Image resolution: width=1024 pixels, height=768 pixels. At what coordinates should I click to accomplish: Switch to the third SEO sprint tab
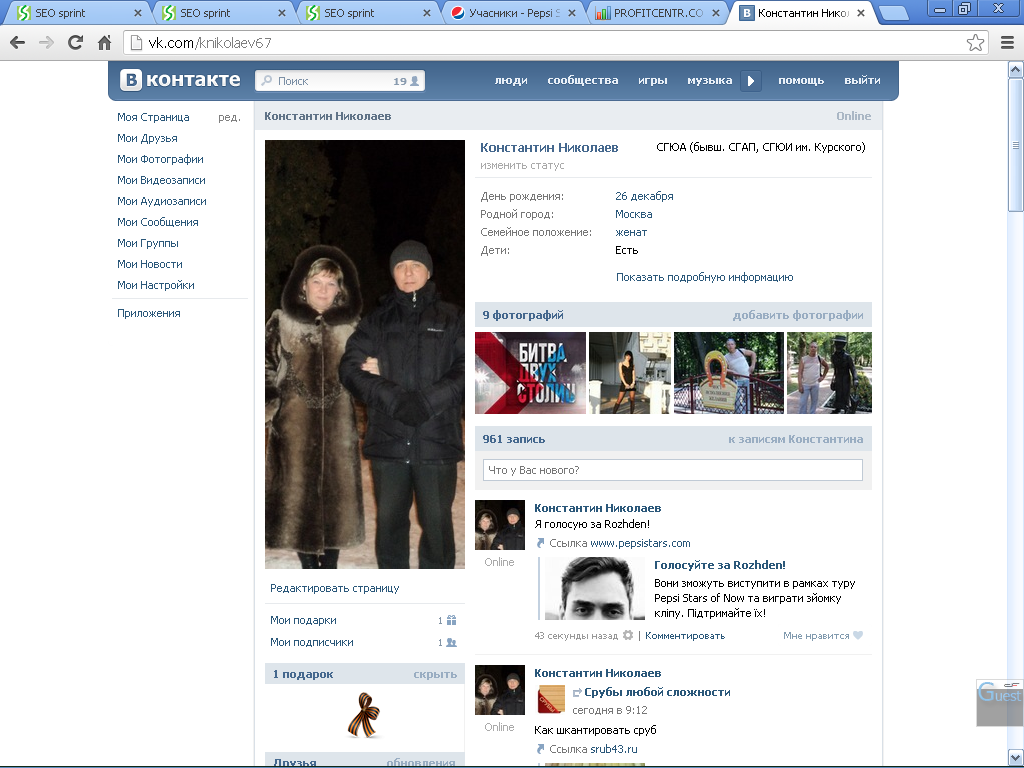pyautogui.click(x=366, y=13)
